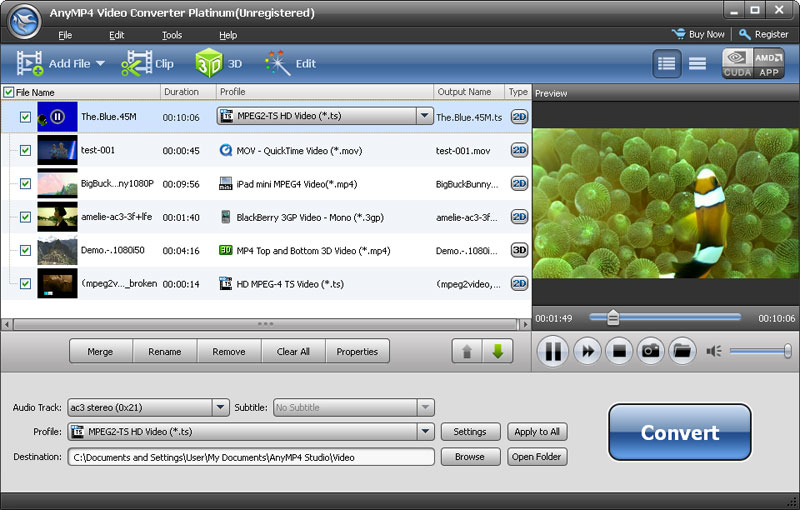This screenshot has height=510, width=800.
Task: Uncheck the amelie-ac3-3f+lfe file
Action: (x=25, y=217)
